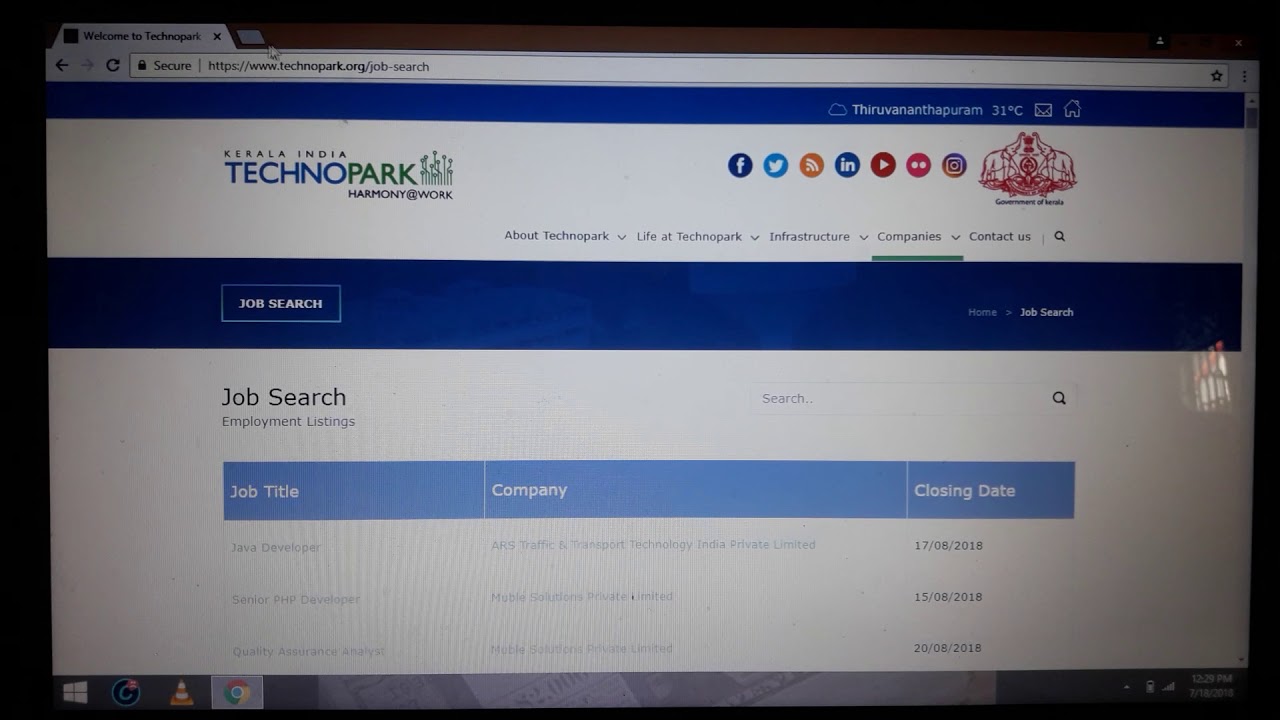Click the taskbar clock
Screen dimensions: 1280x720
[1211, 686]
